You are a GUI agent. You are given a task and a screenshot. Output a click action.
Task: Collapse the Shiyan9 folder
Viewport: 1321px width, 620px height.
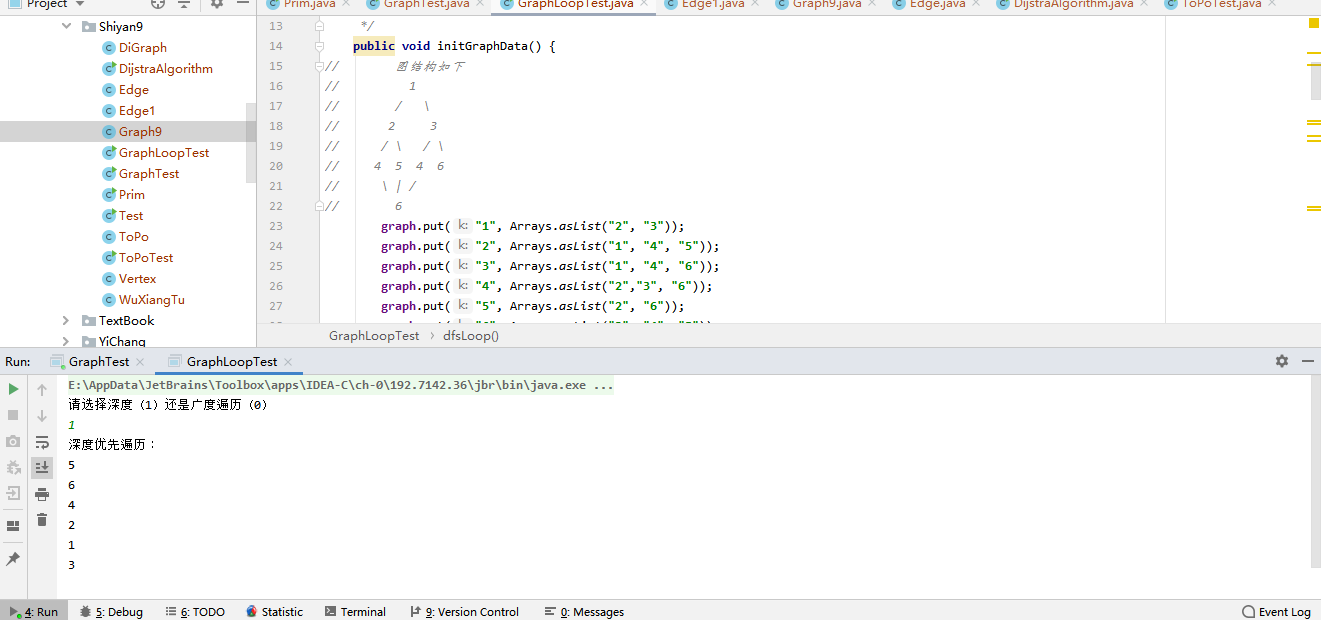[66, 27]
